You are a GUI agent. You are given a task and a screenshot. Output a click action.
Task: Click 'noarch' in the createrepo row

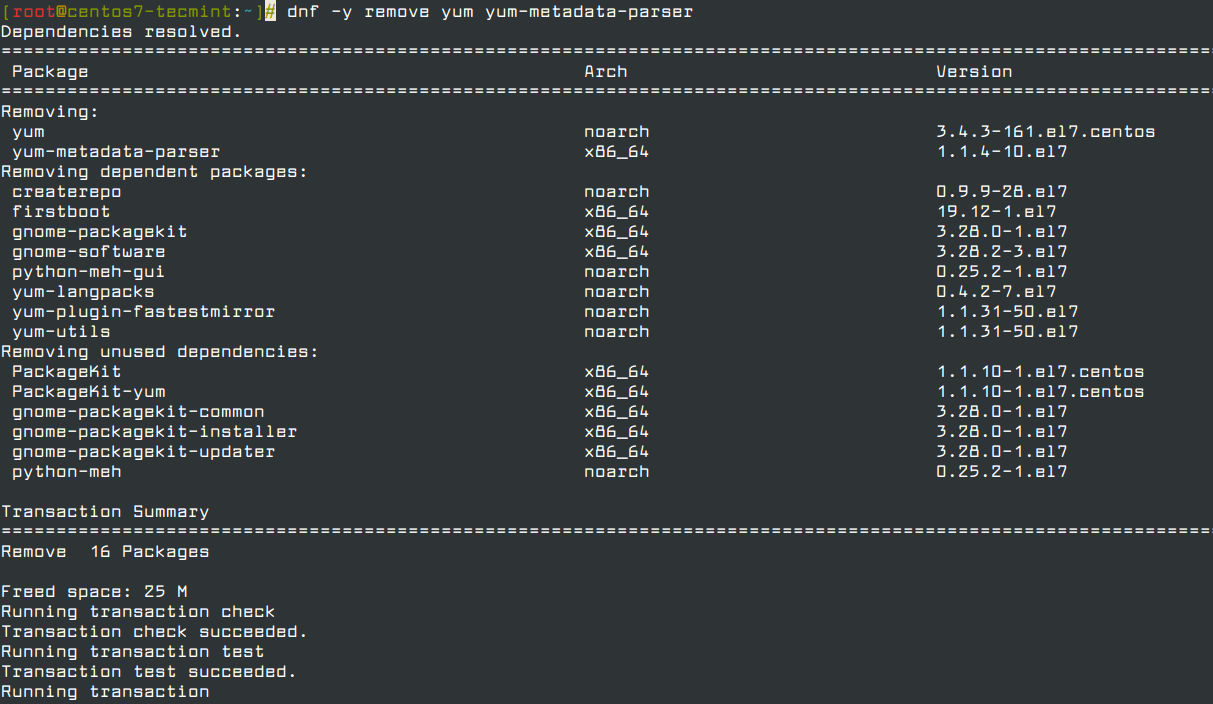(x=617, y=192)
